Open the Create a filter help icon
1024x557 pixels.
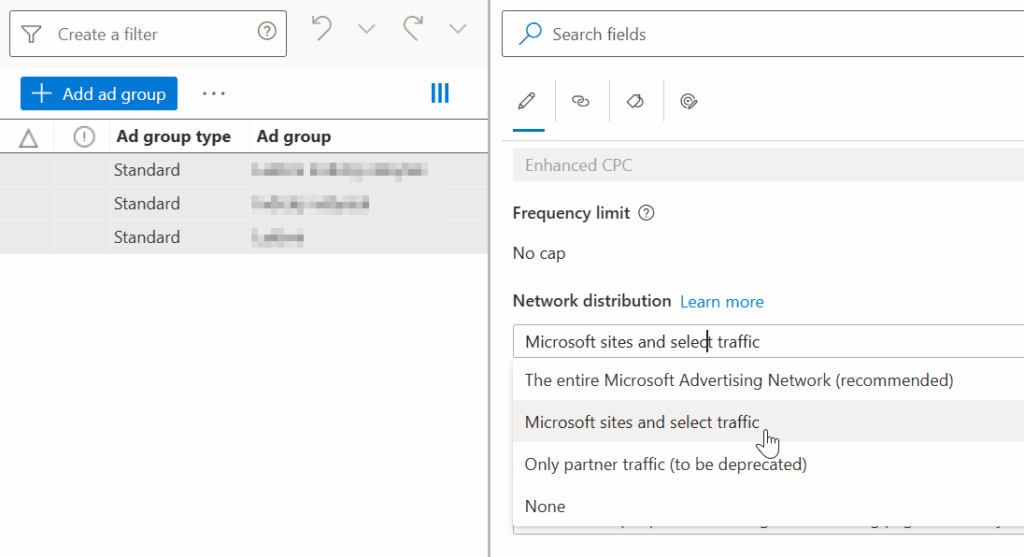click(x=266, y=31)
